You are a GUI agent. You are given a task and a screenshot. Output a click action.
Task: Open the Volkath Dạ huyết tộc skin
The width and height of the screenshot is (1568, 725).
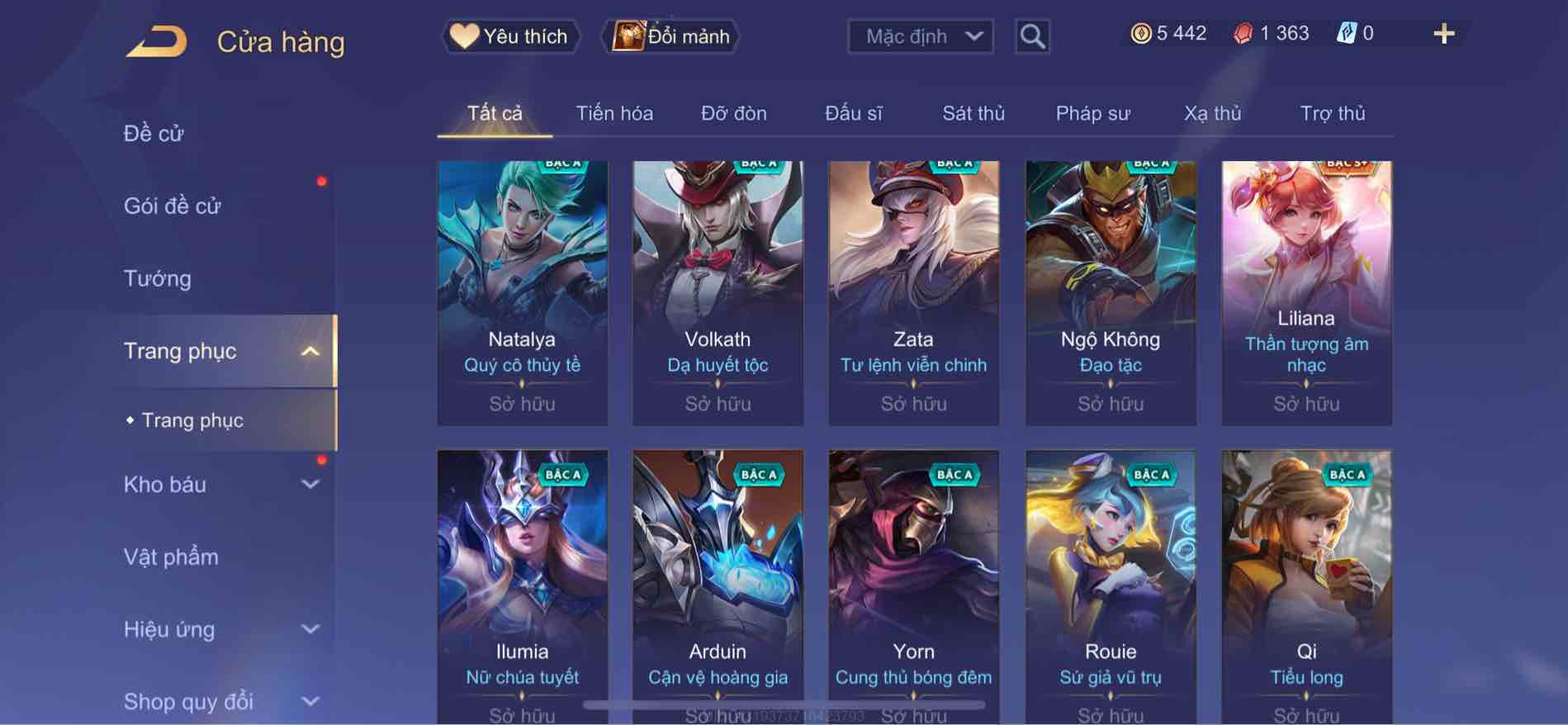coord(718,293)
